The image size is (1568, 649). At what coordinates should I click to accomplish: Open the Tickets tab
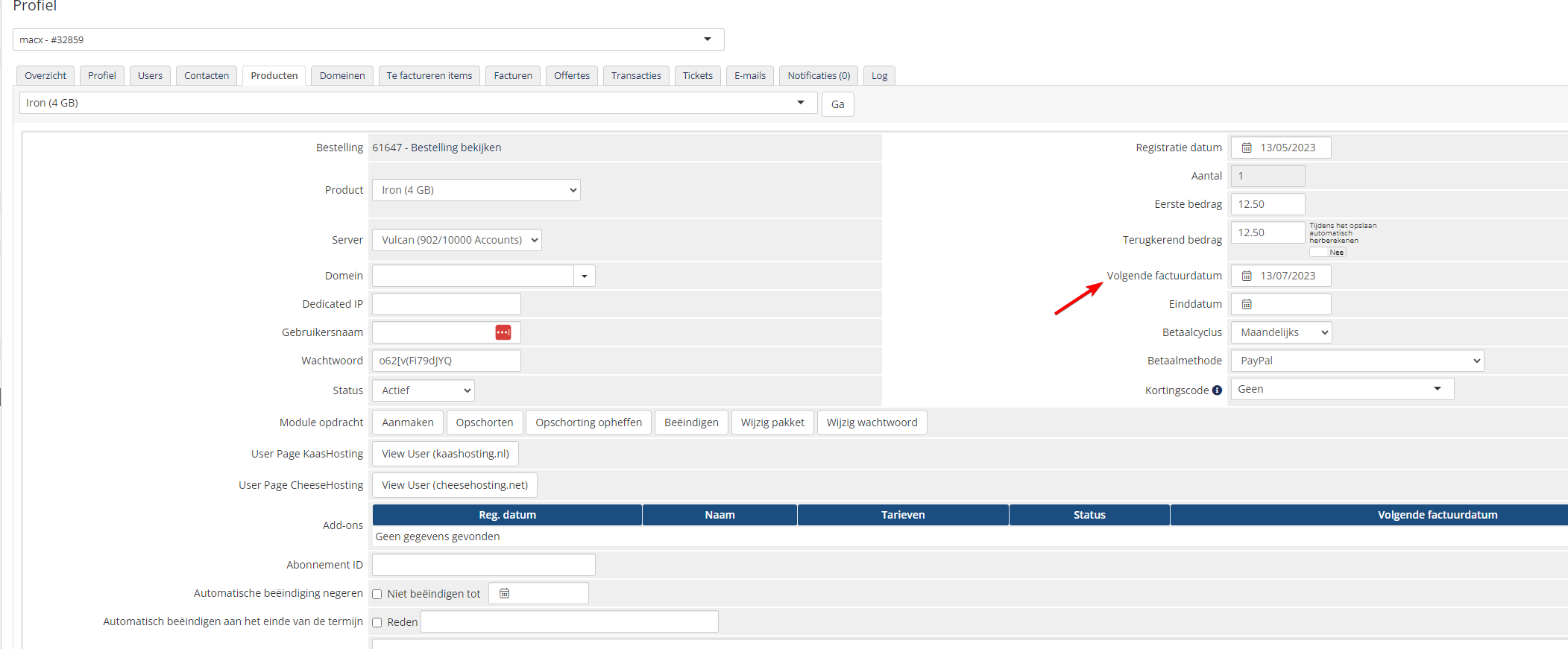click(x=697, y=76)
